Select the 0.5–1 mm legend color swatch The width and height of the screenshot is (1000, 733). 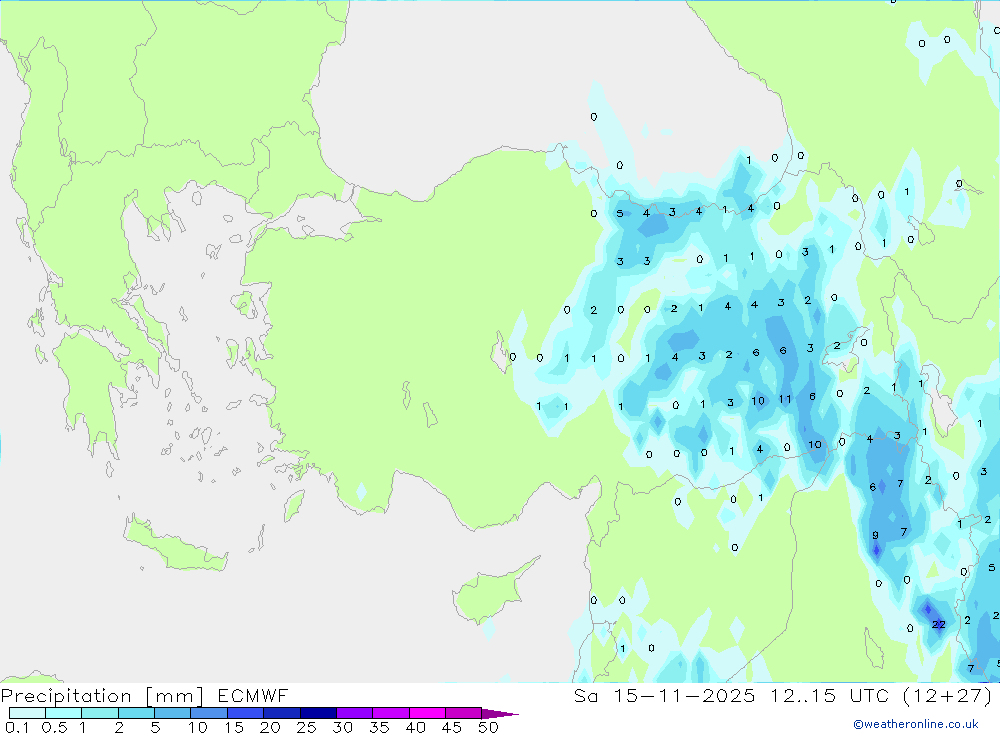tap(64, 713)
